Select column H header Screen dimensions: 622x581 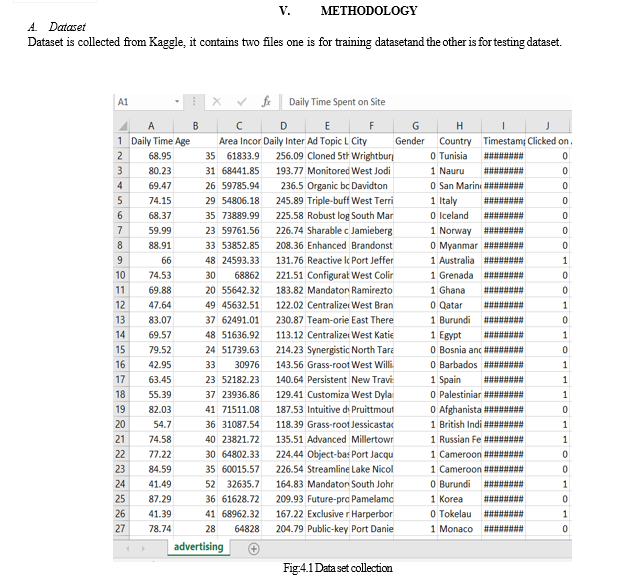coord(458,126)
